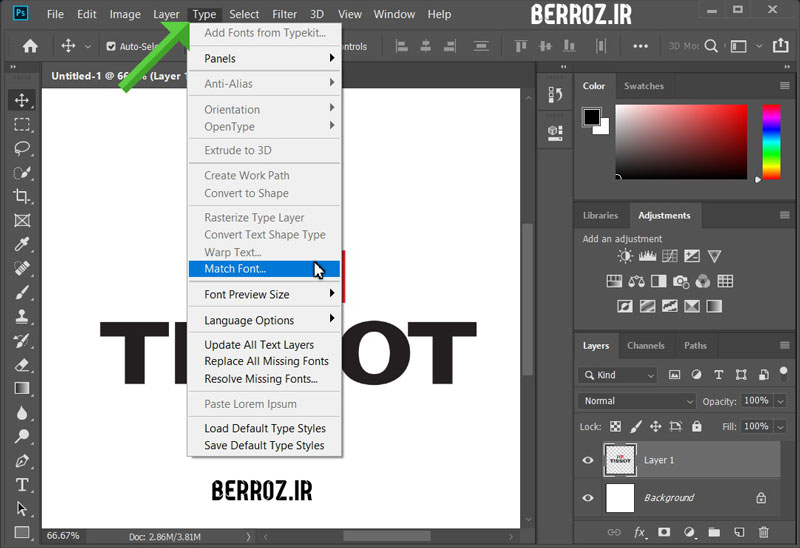This screenshot has width=800, height=548.
Task: Click the Home icon in options bar
Action: (30, 46)
